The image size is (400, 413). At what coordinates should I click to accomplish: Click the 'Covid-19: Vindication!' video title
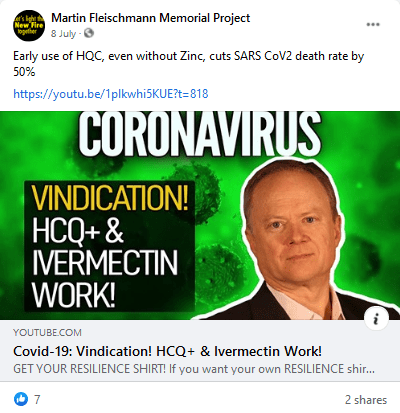(168, 351)
